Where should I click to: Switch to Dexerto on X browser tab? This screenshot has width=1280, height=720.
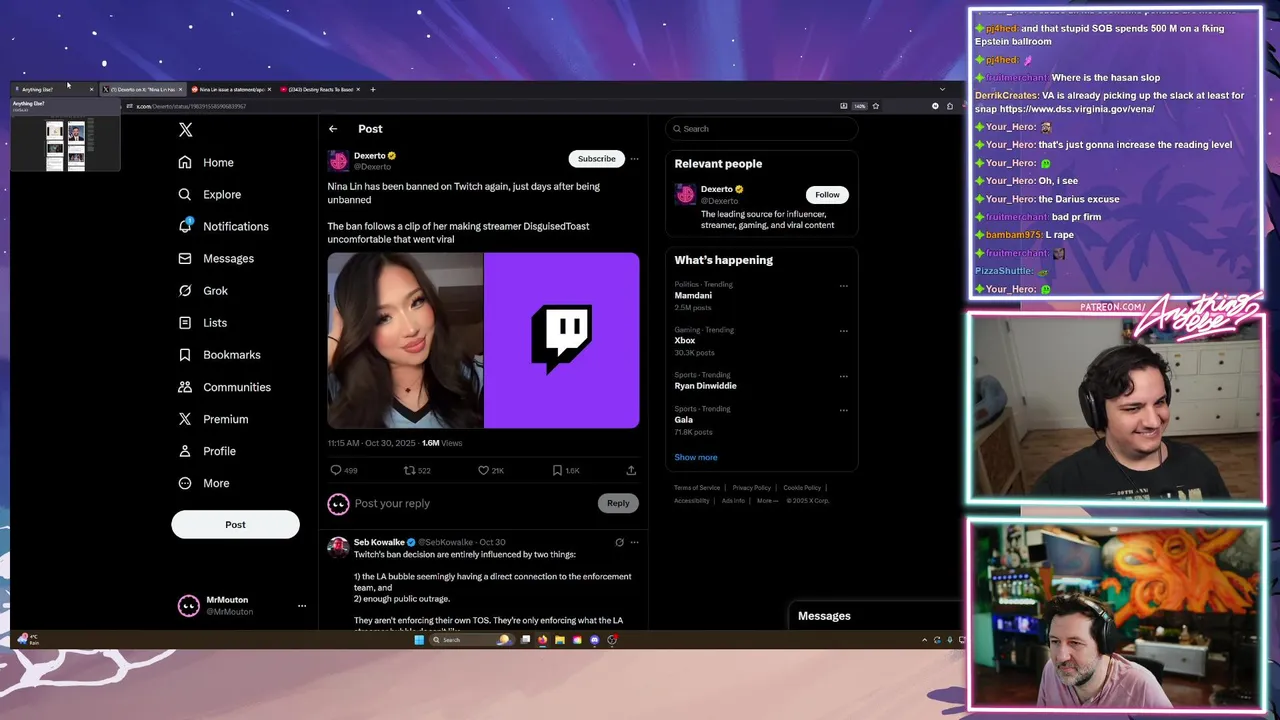point(143,89)
